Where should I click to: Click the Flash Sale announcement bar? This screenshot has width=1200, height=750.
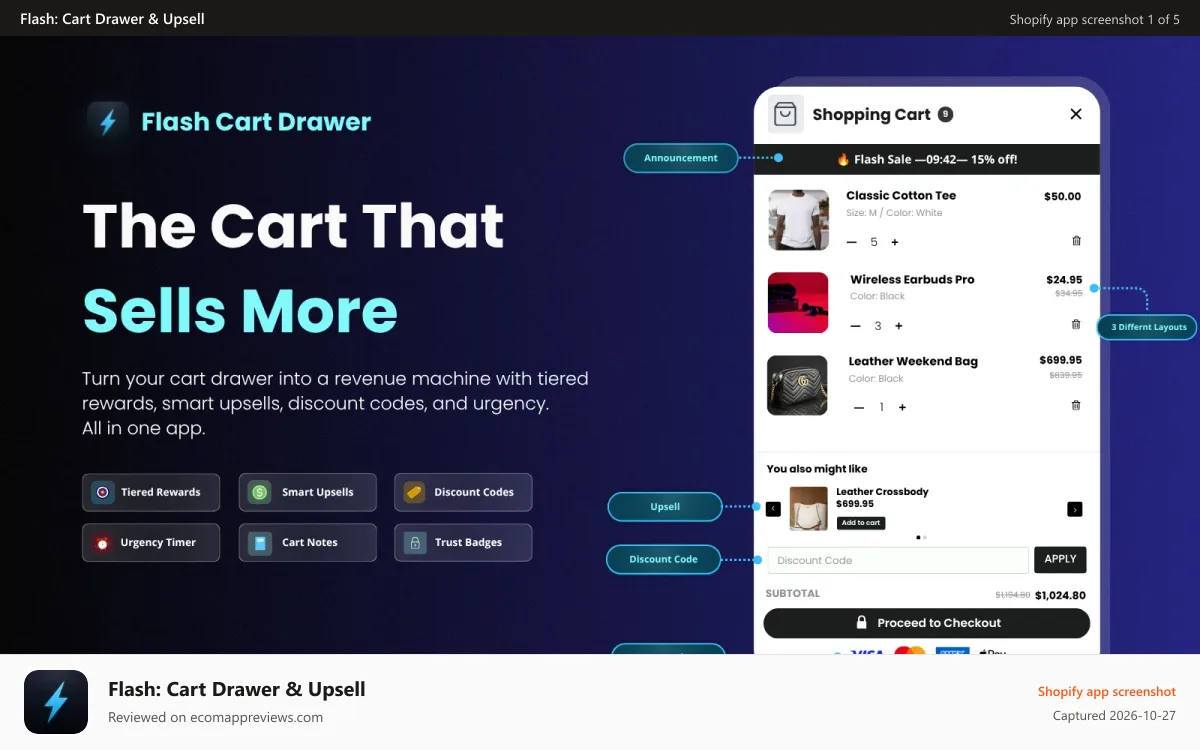click(926, 159)
